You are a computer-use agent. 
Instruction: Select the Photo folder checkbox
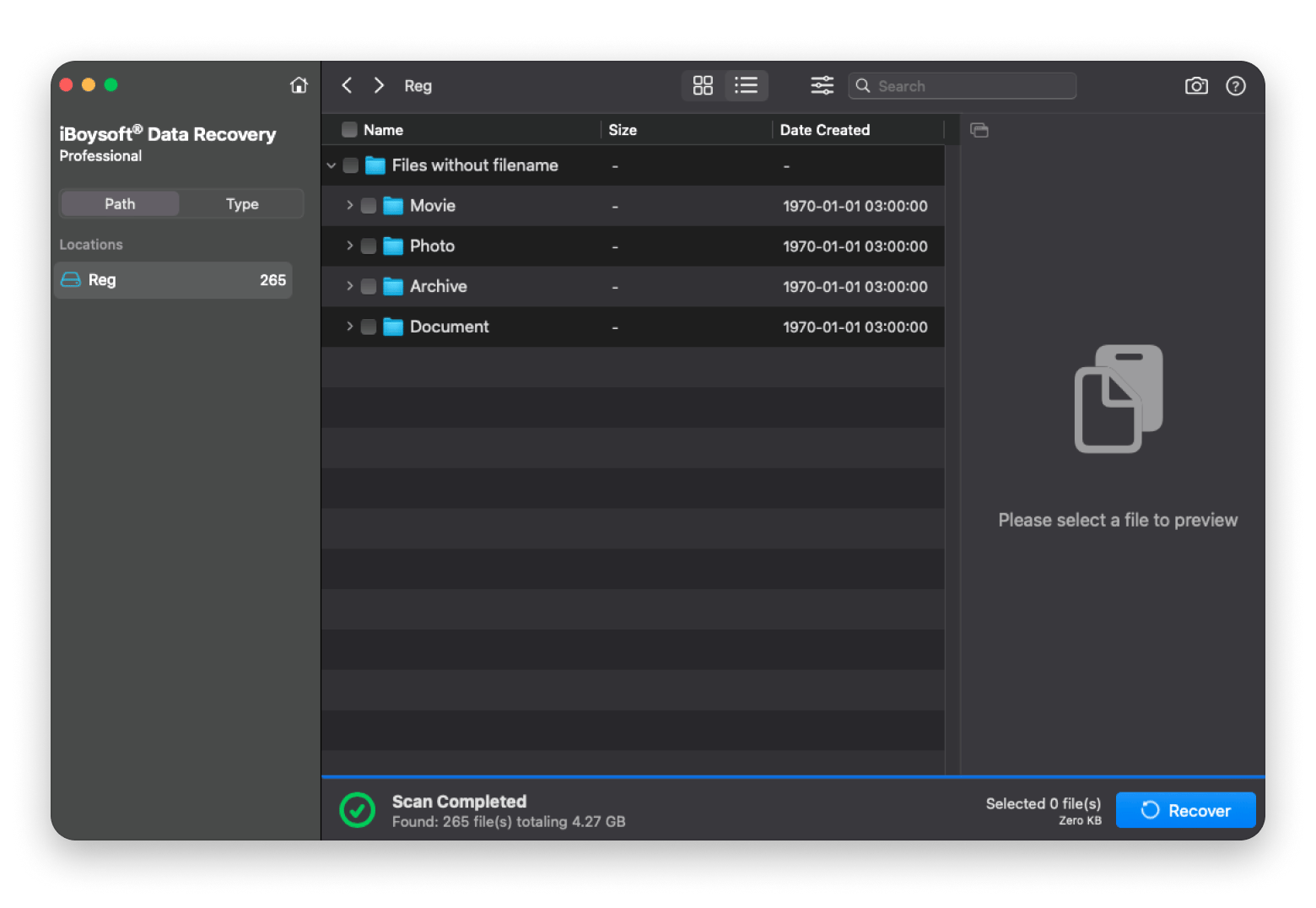tap(369, 246)
